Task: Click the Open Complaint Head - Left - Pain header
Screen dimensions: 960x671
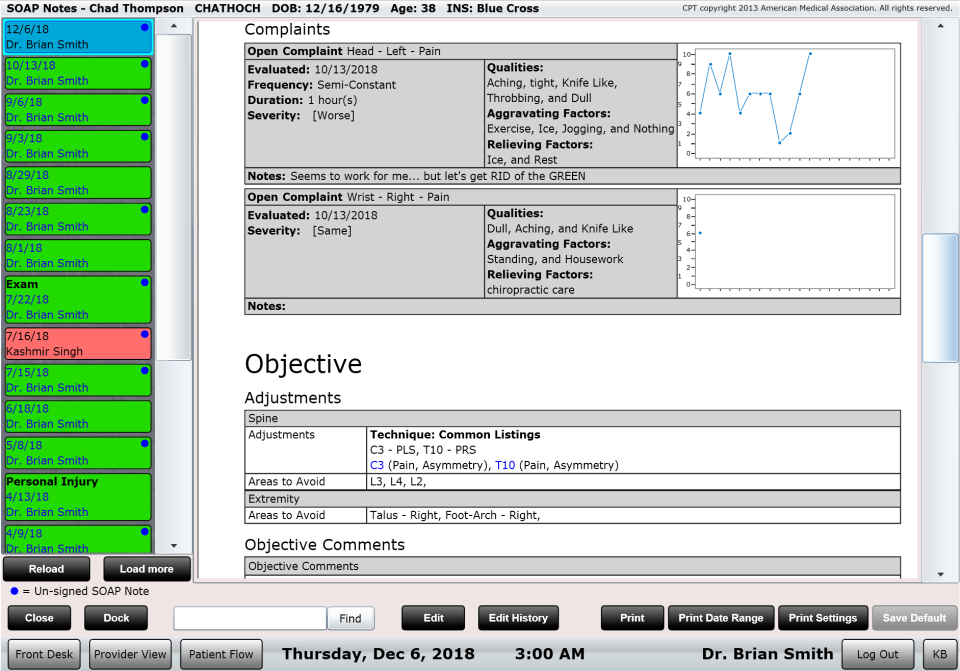Action: 461,51
